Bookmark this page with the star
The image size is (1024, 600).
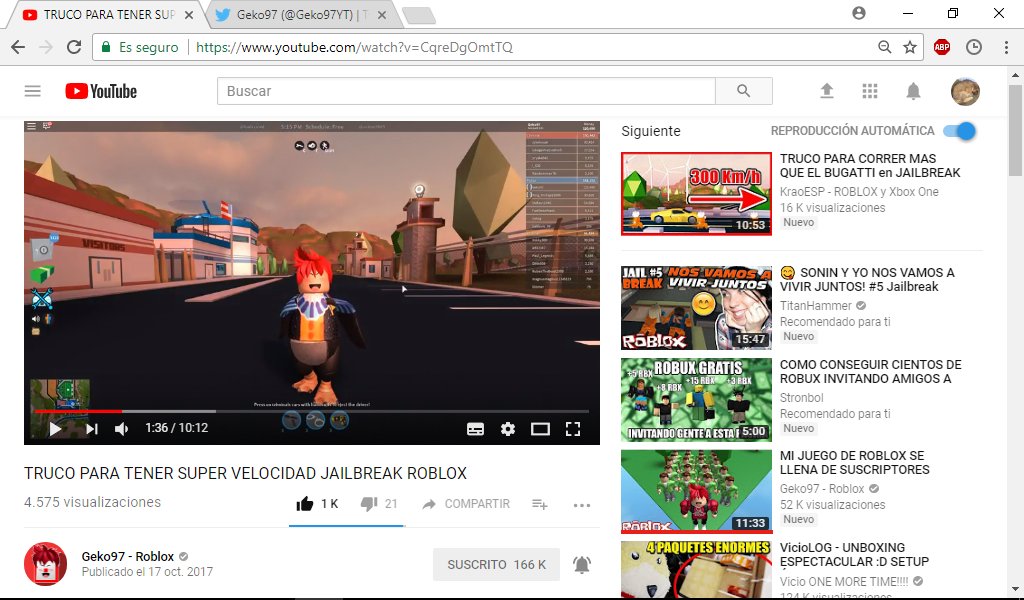pyautogui.click(x=910, y=47)
